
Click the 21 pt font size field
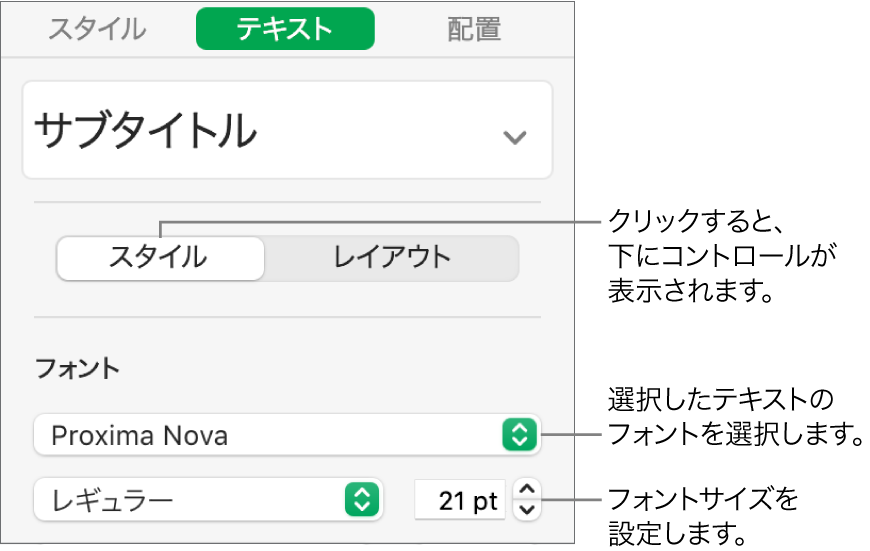(x=460, y=501)
